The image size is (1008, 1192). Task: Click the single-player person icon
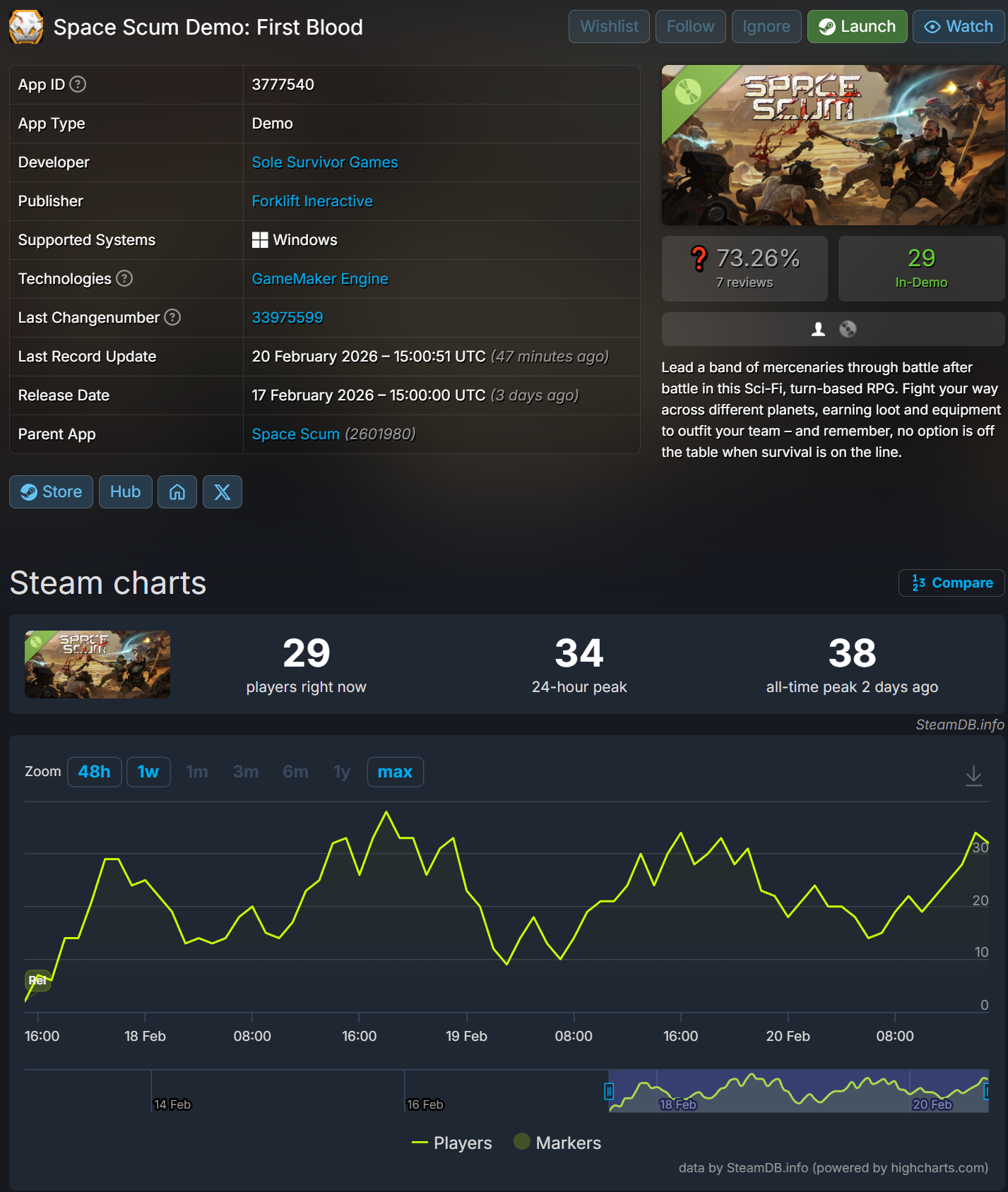tap(818, 329)
